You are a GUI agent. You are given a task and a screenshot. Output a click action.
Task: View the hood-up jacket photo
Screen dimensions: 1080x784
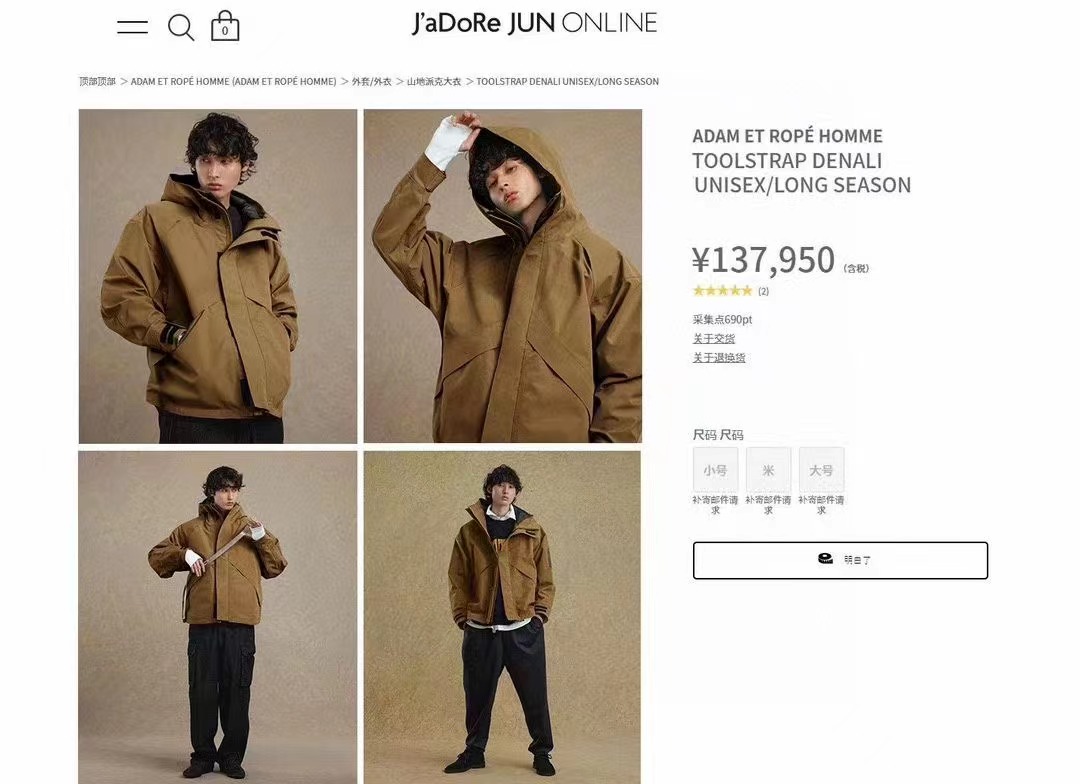(503, 276)
